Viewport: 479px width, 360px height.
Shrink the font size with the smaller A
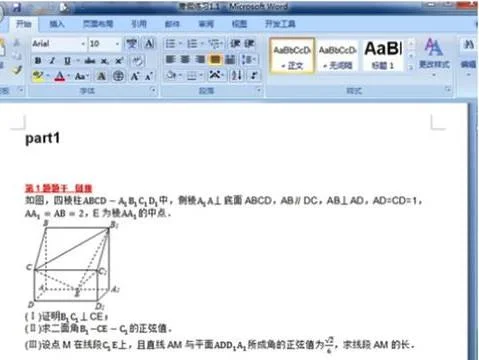149,76
